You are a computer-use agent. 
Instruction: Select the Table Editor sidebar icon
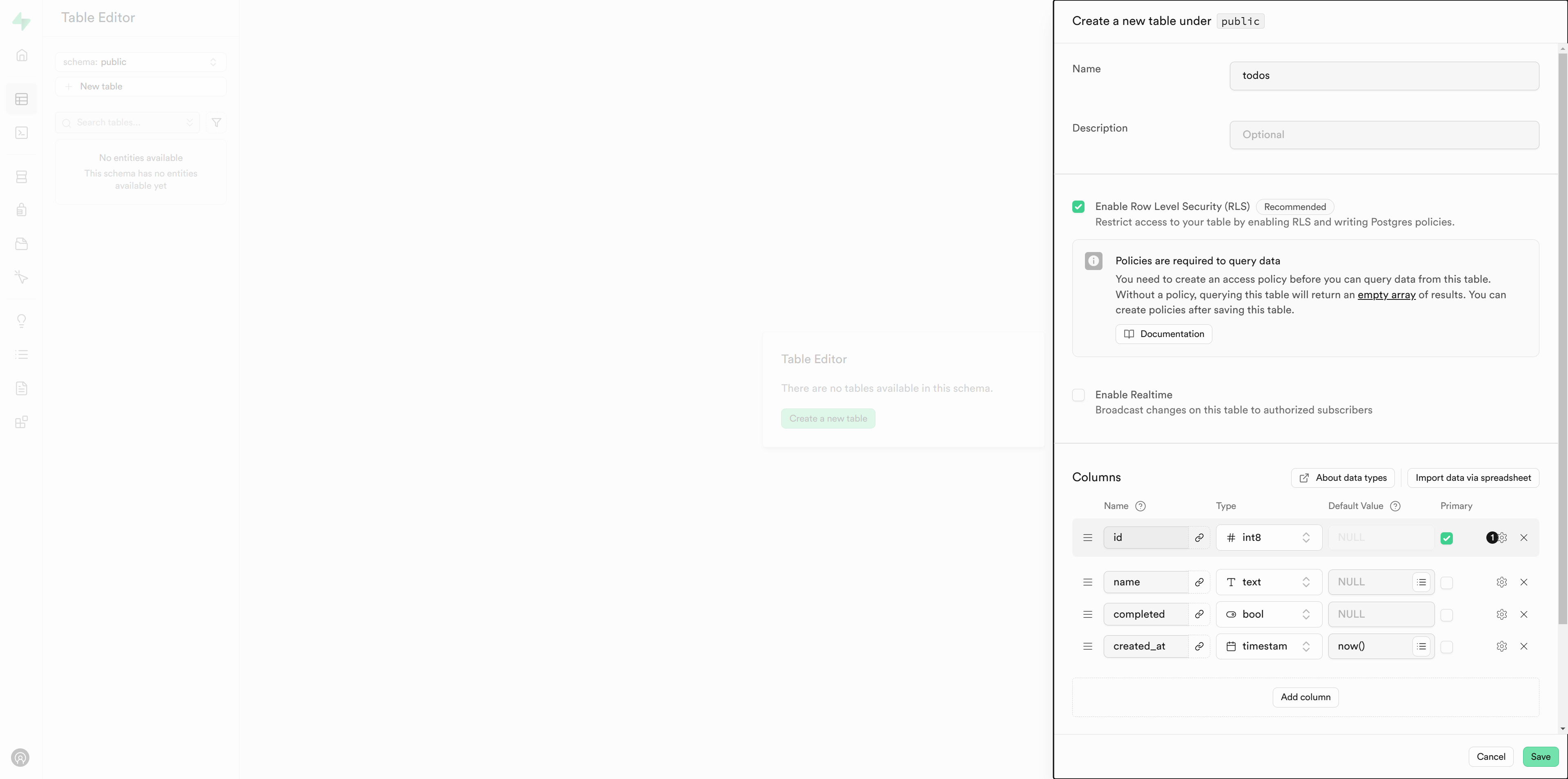(21, 99)
